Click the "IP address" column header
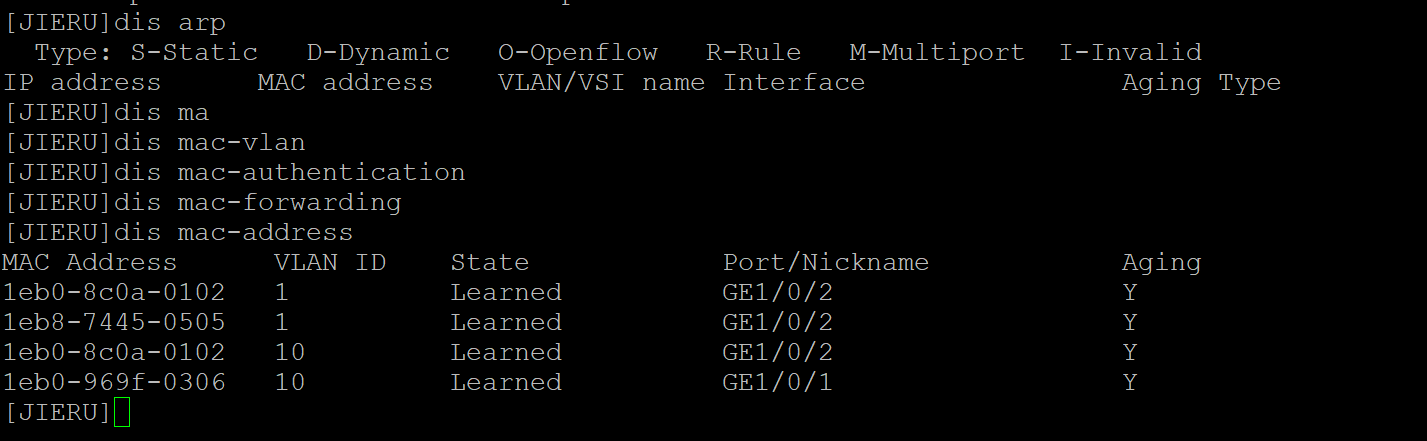 81,82
